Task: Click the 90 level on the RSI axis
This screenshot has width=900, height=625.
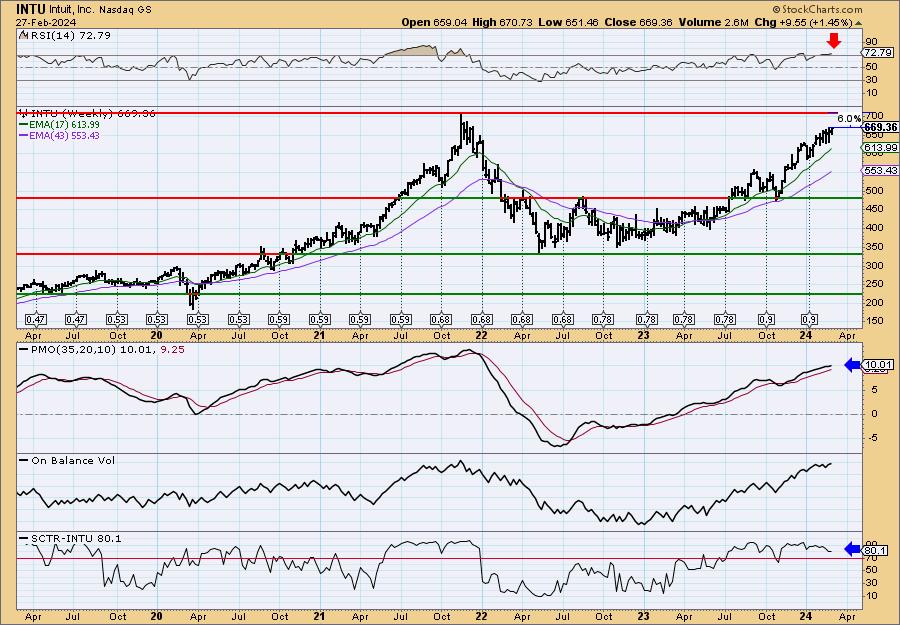Action: pyautogui.click(x=871, y=41)
